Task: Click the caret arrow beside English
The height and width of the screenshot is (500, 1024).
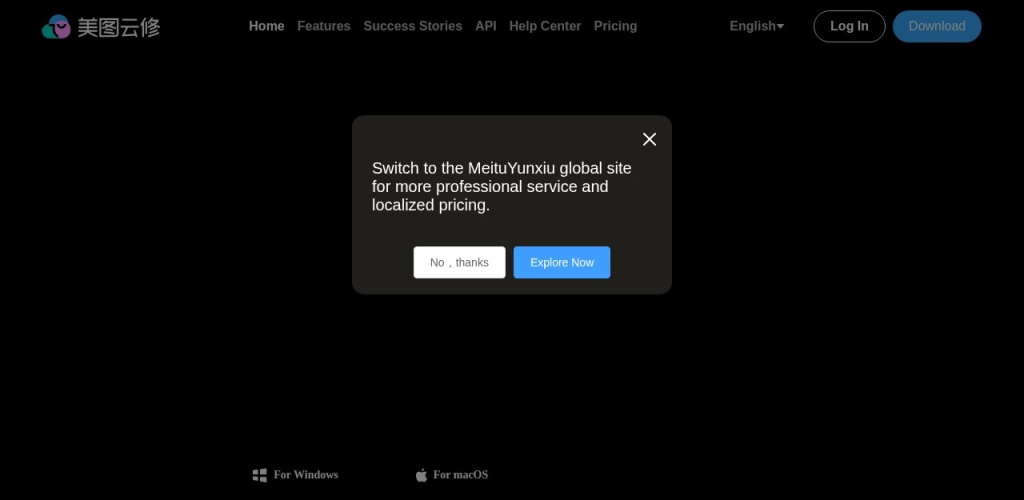Action: 780,27
